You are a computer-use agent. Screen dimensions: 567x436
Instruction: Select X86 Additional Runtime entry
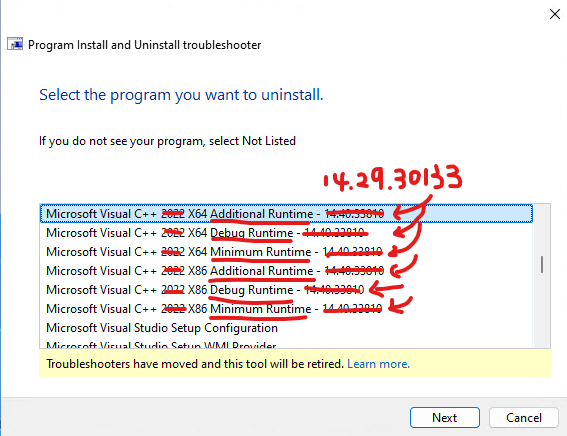(x=286, y=271)
